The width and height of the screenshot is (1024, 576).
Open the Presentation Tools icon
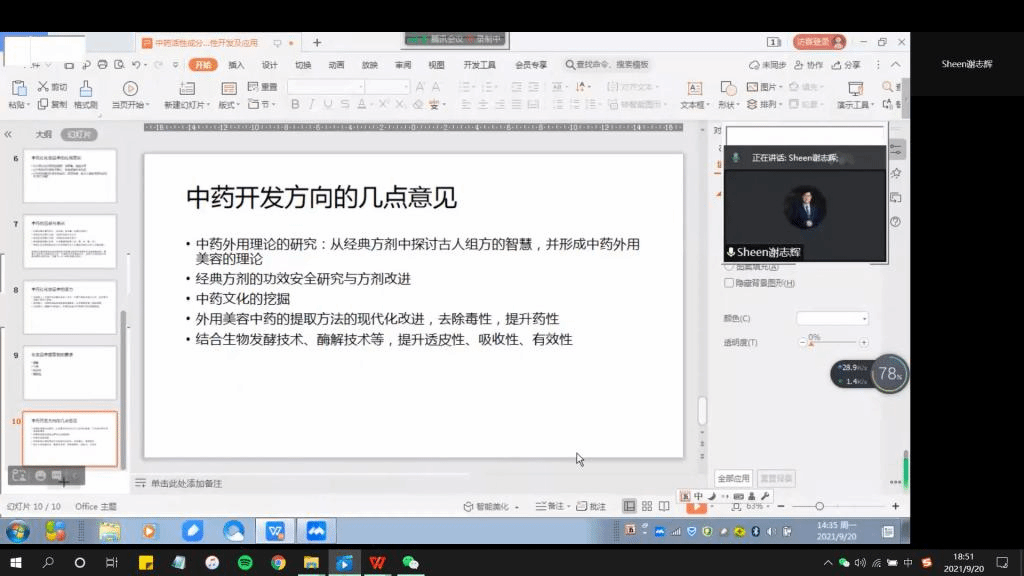tap(855, 88)
